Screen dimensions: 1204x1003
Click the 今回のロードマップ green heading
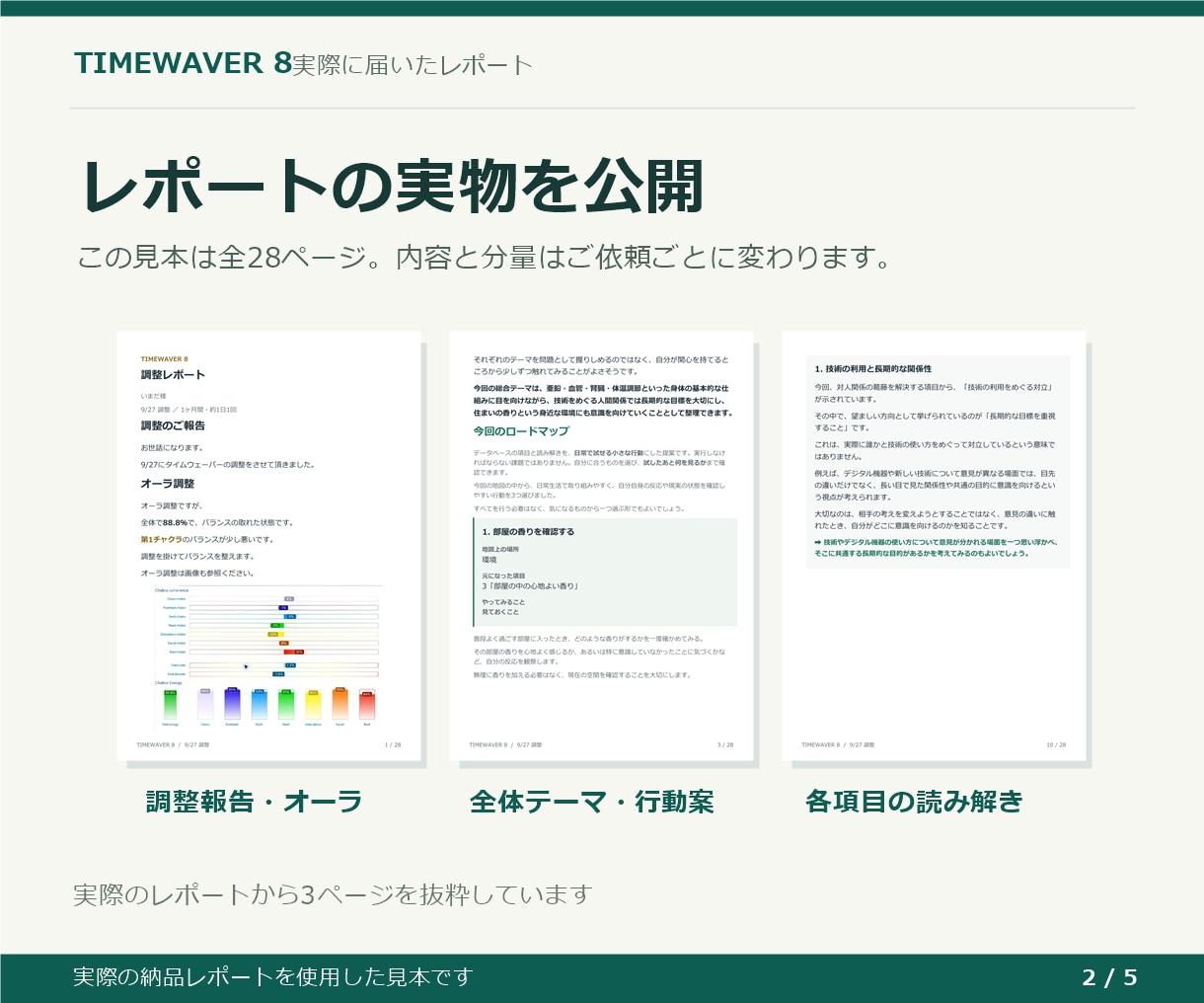[x=521, y=431]
